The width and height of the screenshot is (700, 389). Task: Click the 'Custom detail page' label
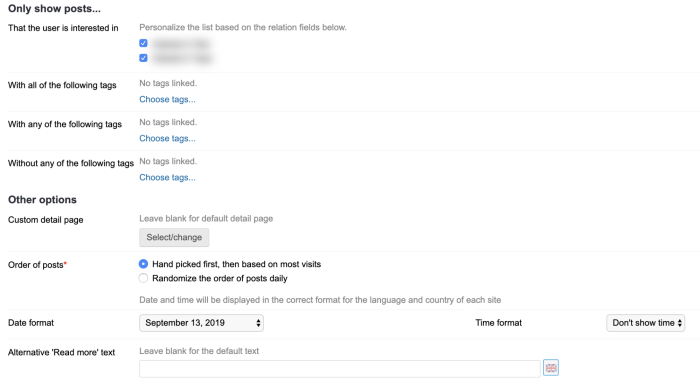[x=46, y=220]
